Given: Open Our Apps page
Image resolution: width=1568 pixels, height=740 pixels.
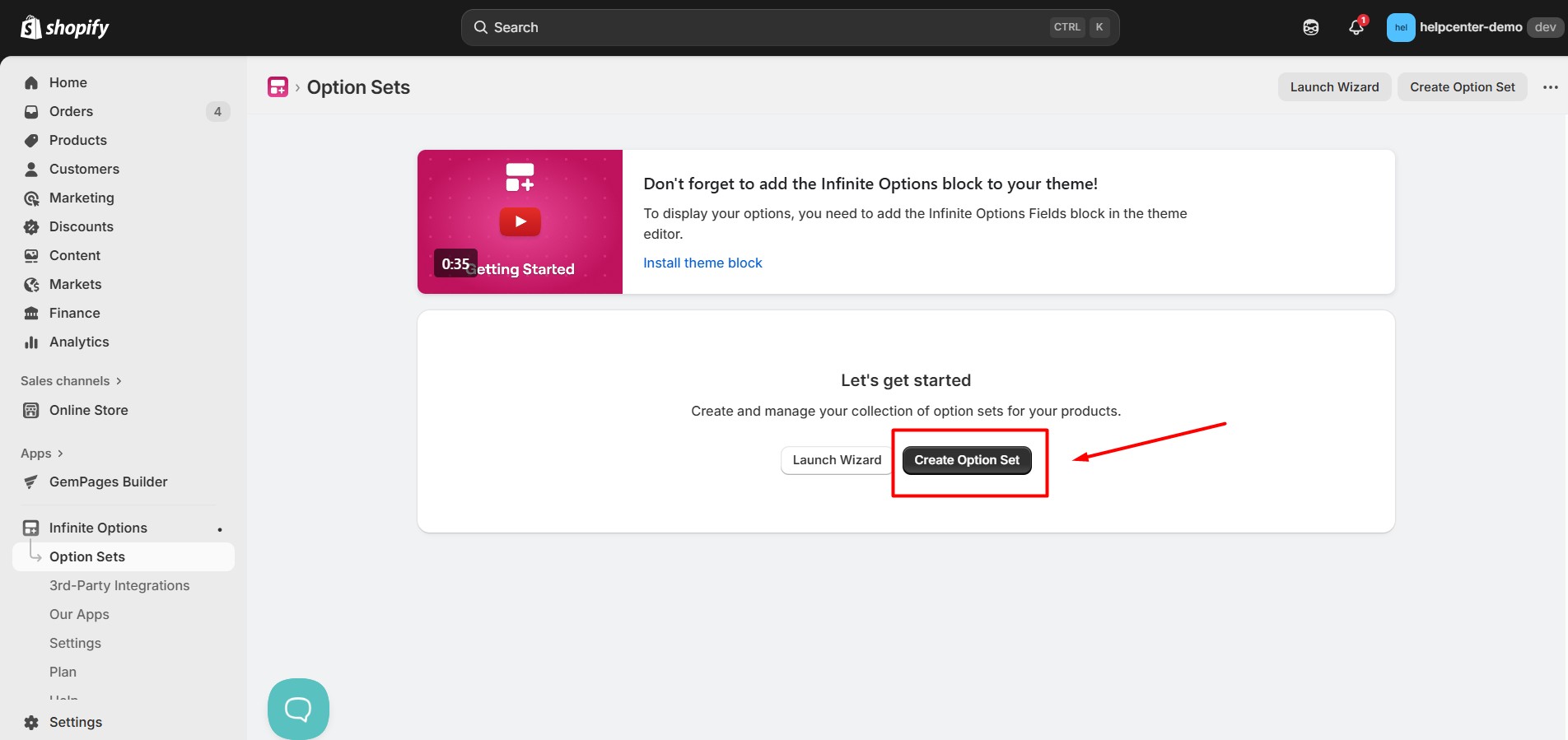Looking at the screenshot, I should (79, 614).
